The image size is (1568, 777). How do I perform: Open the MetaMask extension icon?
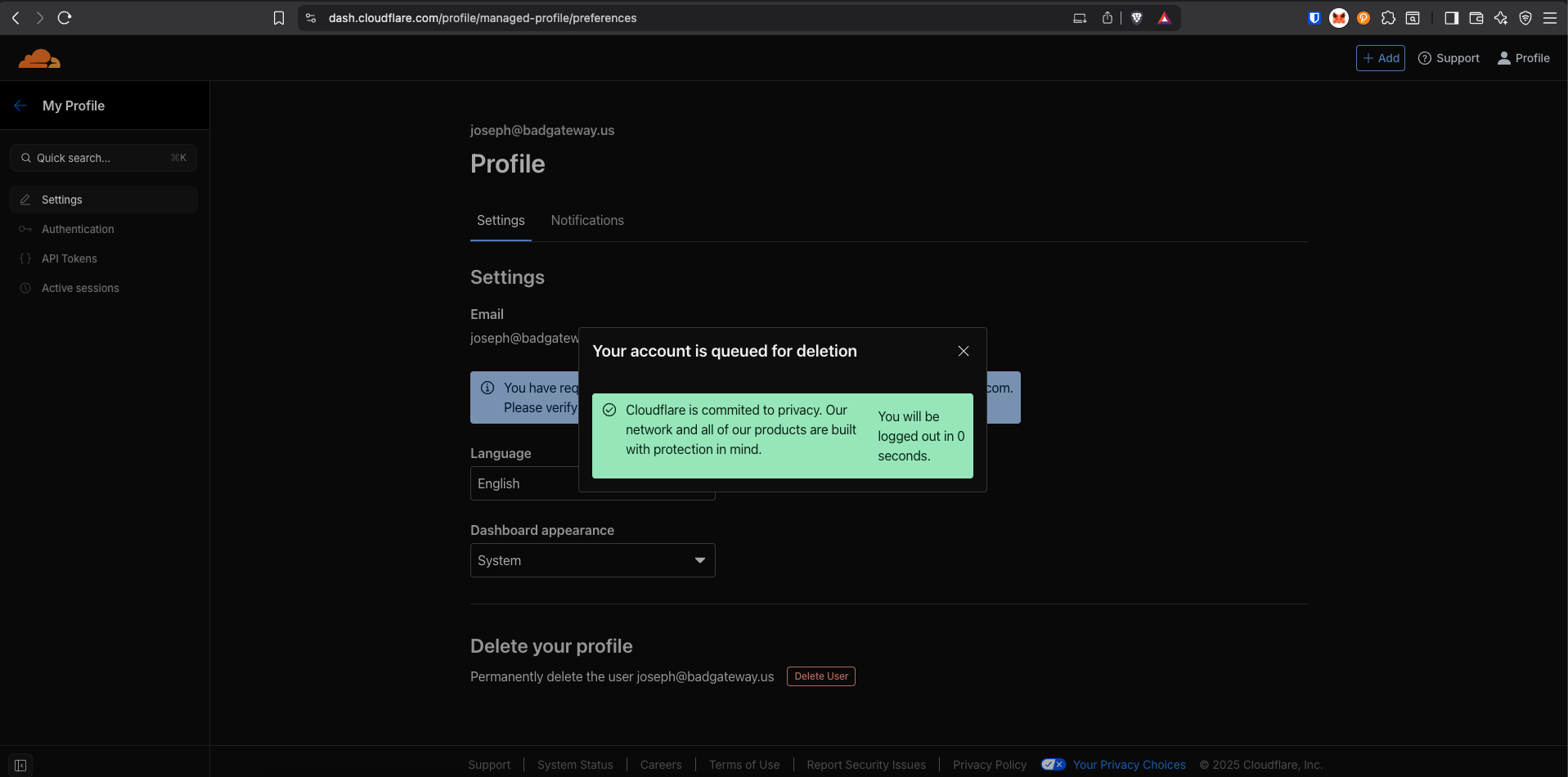pos(1339,17)
